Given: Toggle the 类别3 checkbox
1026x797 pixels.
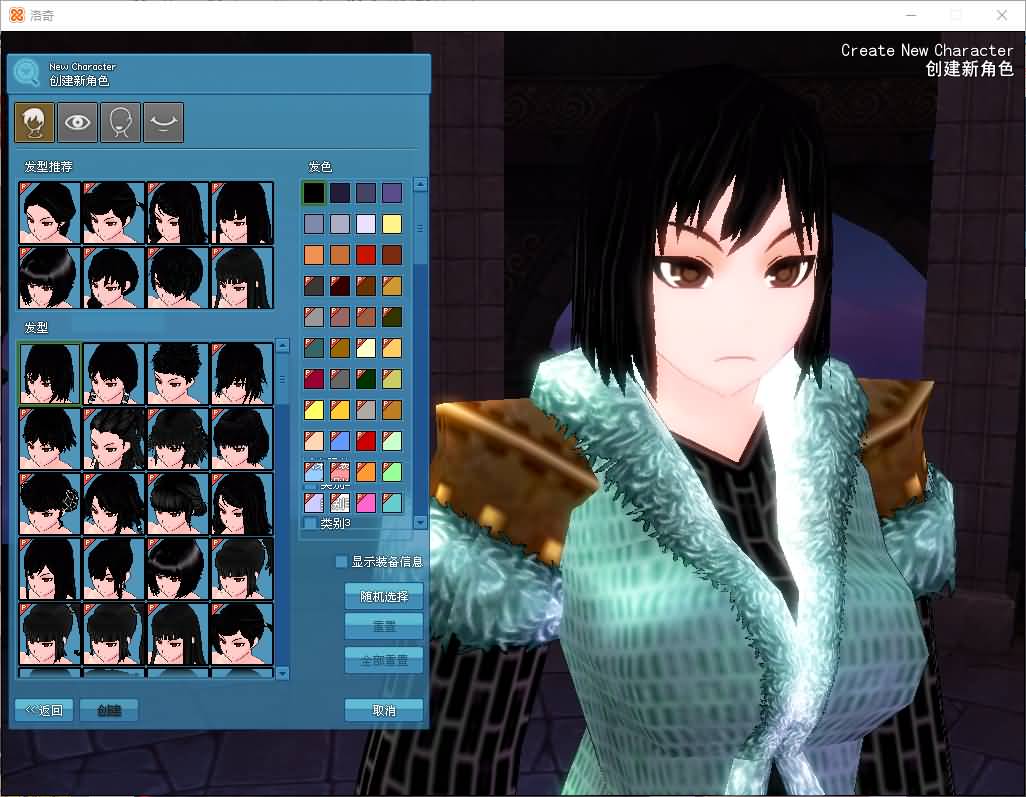Looking at the screenshot, I should (307, 522).
